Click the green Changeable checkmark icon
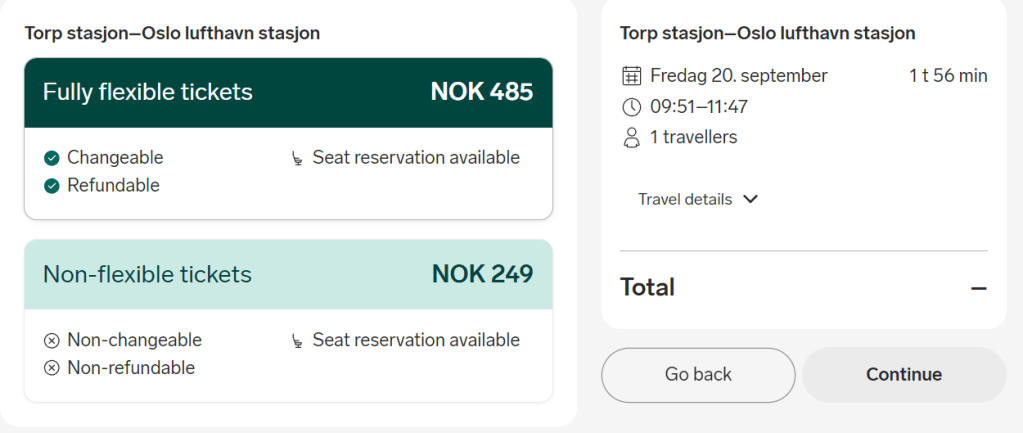Screen dimensions: 1023x433 tap(52, 158)
